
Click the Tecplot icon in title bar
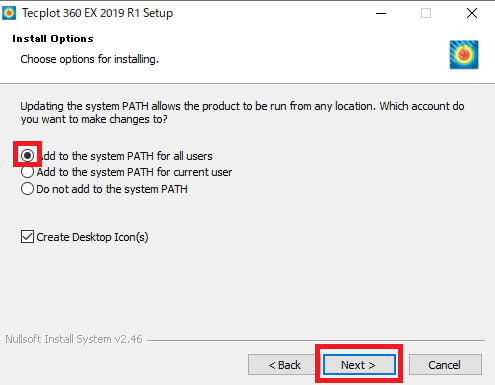[x=9, y=13]
